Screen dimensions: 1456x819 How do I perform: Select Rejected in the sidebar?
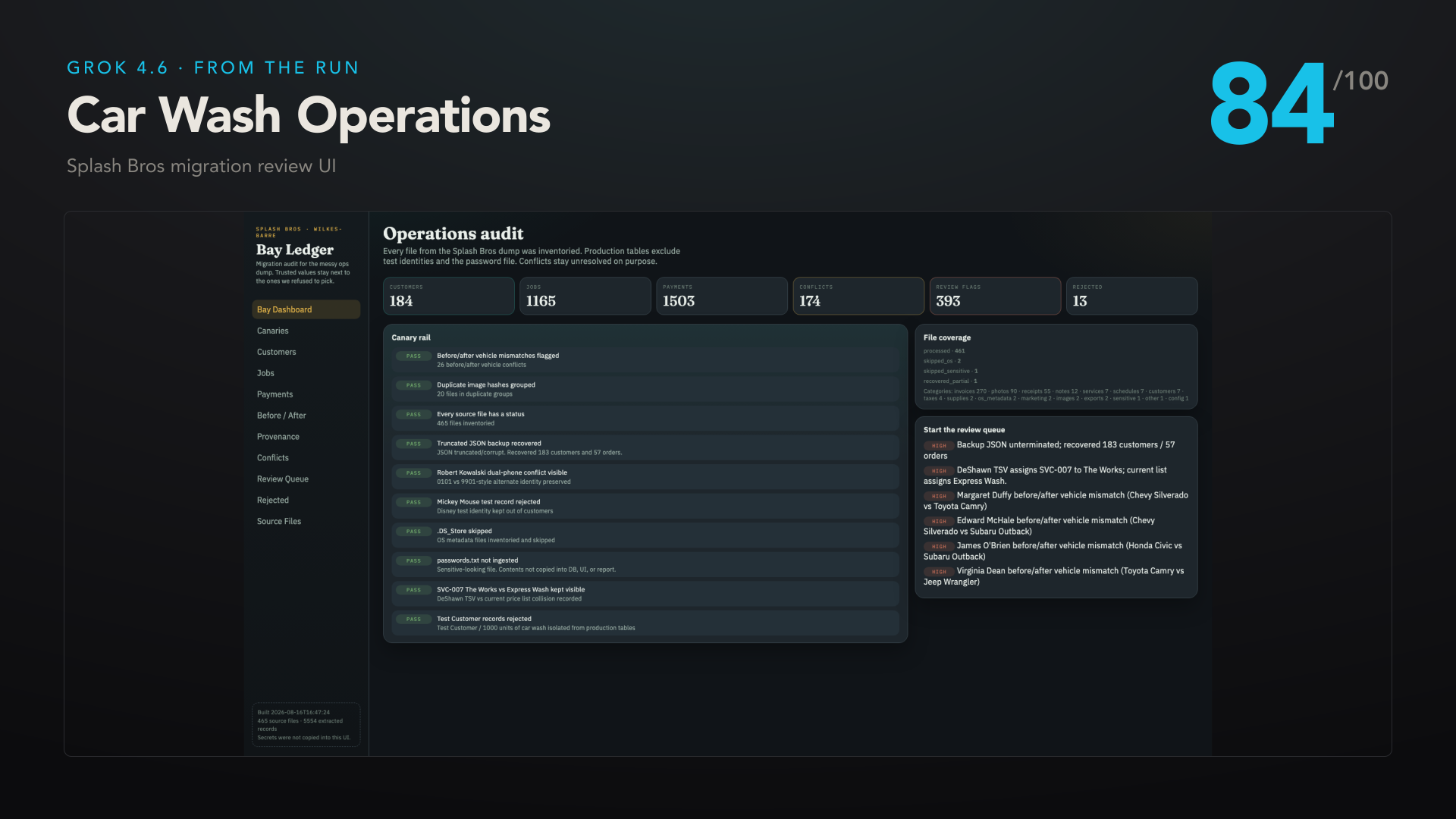point(306,500)
